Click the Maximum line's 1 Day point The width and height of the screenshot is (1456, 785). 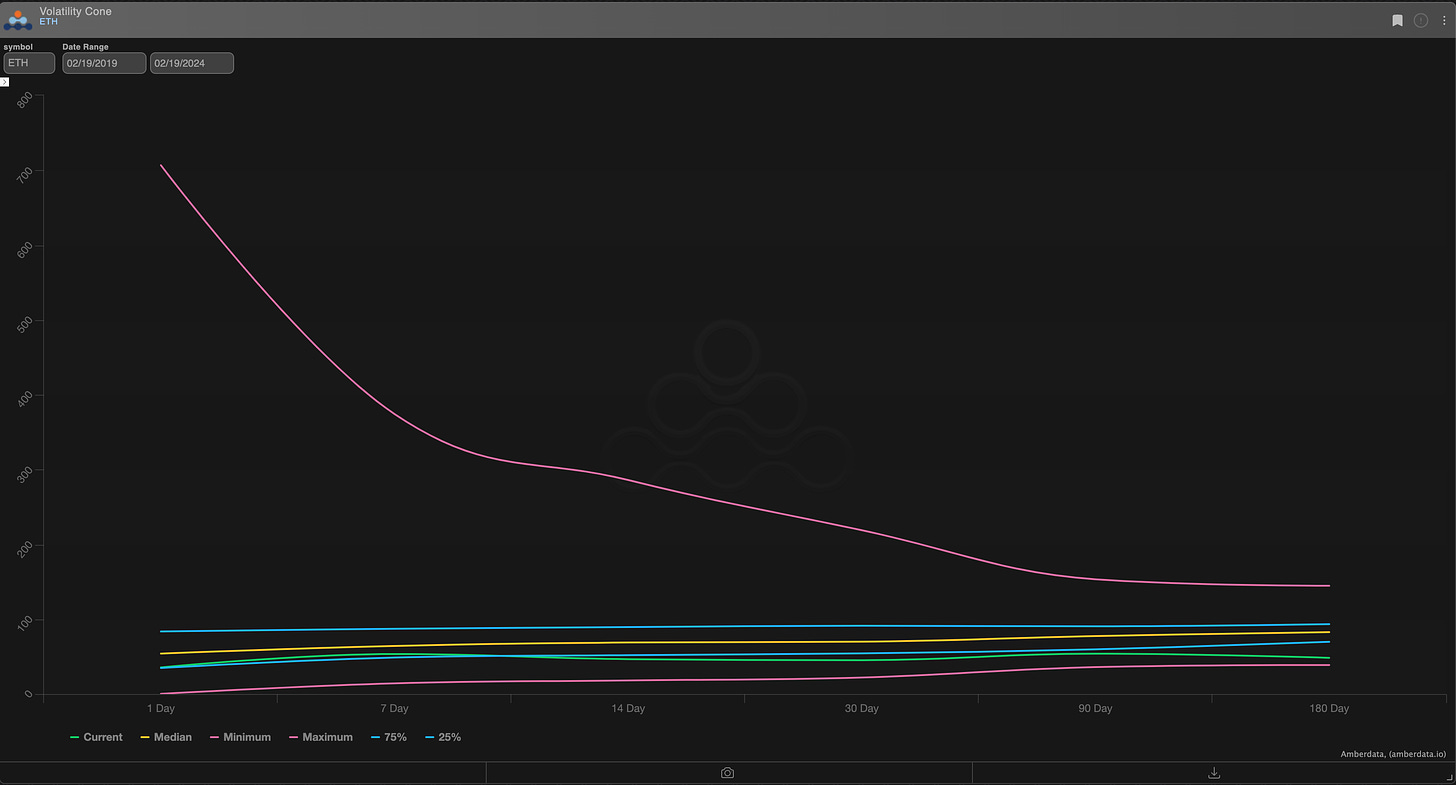tap(161, 165)
